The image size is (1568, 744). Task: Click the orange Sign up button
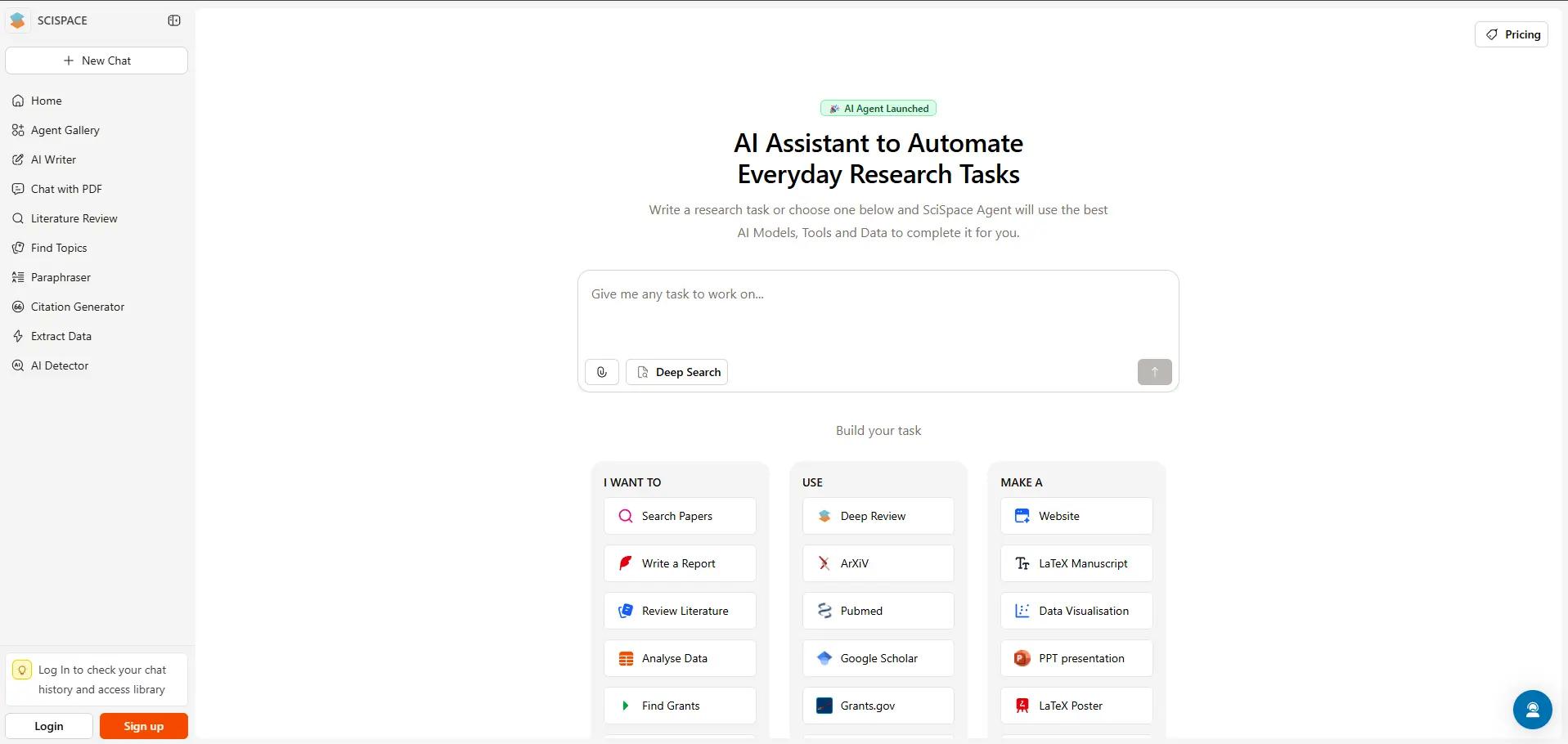coord(144,726)
